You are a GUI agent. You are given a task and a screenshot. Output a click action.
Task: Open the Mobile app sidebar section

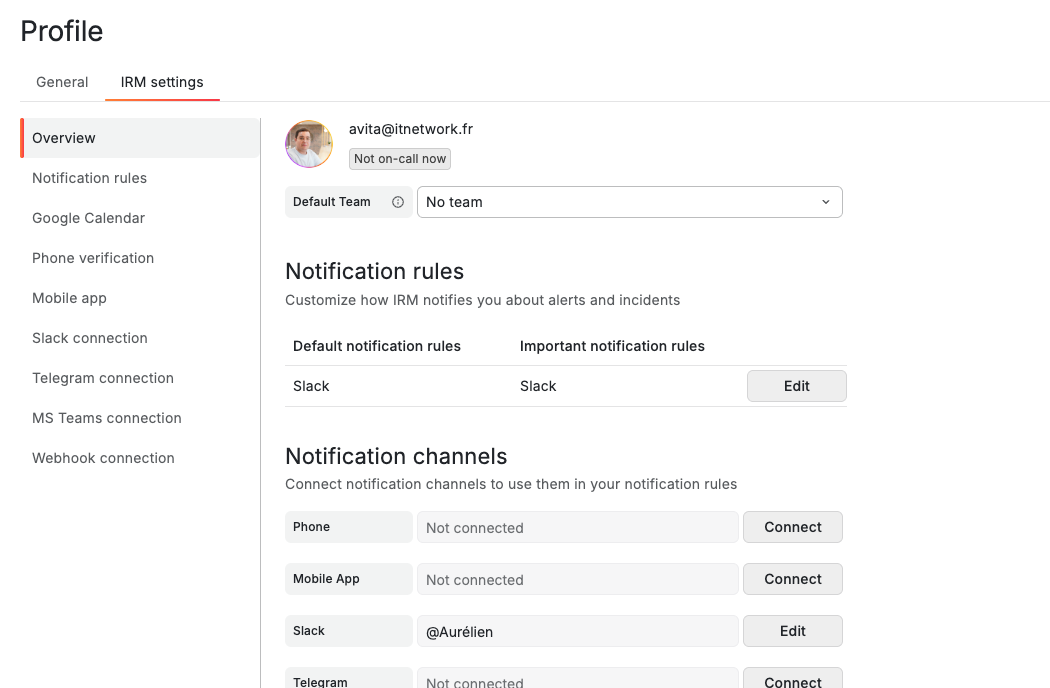click(x=69, y=297)
